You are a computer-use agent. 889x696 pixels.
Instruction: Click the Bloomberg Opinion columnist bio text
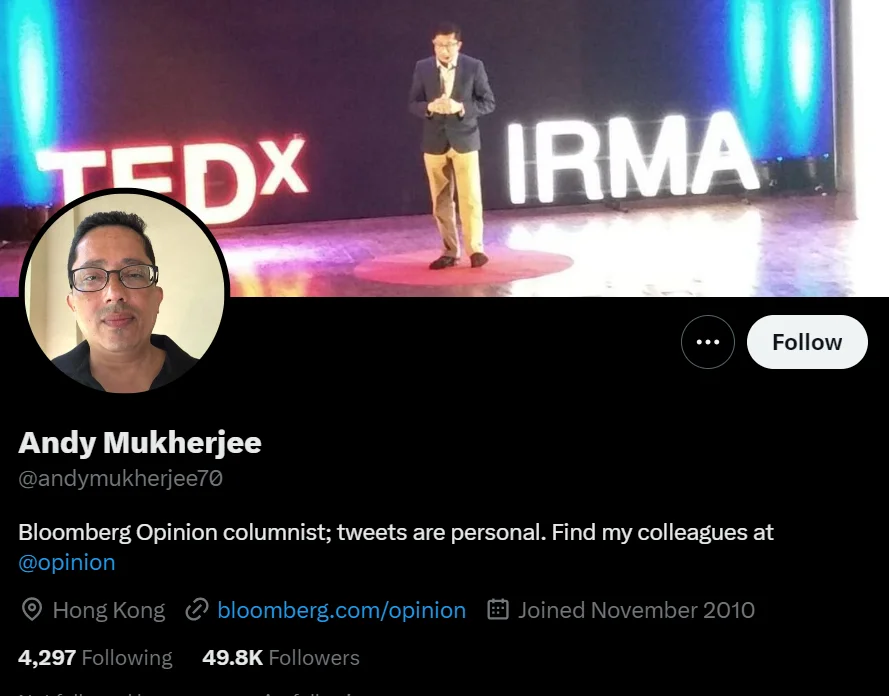tap(396, 533)
